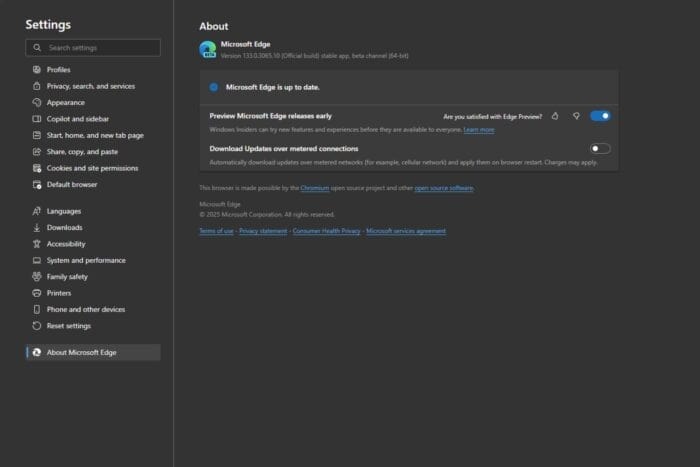Open the Chromium open source link
700x467 pixels.
[315, 188]
